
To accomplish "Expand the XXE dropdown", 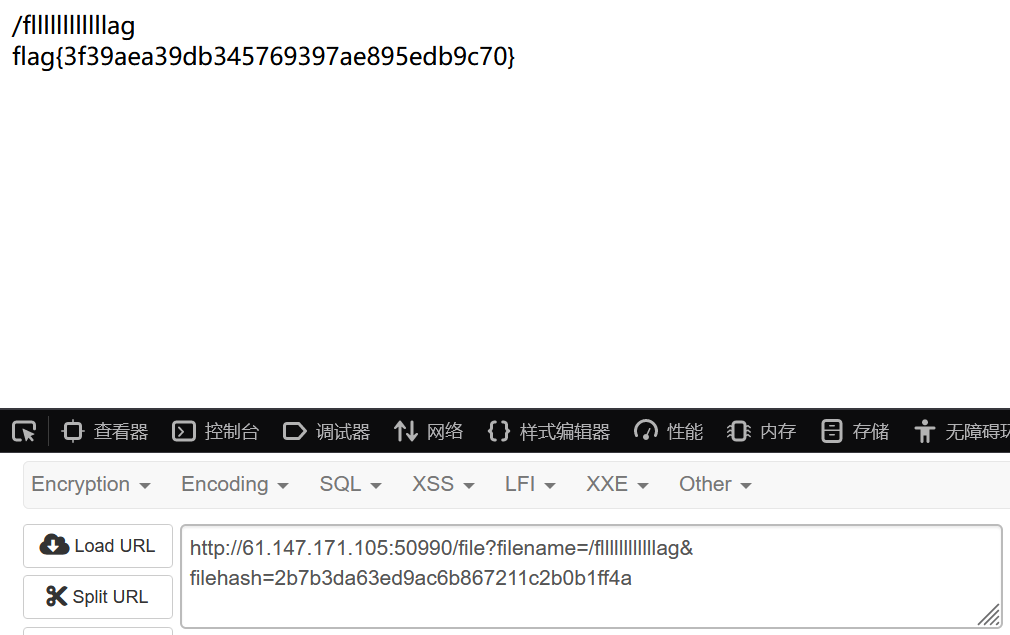I will pos(617,484).
